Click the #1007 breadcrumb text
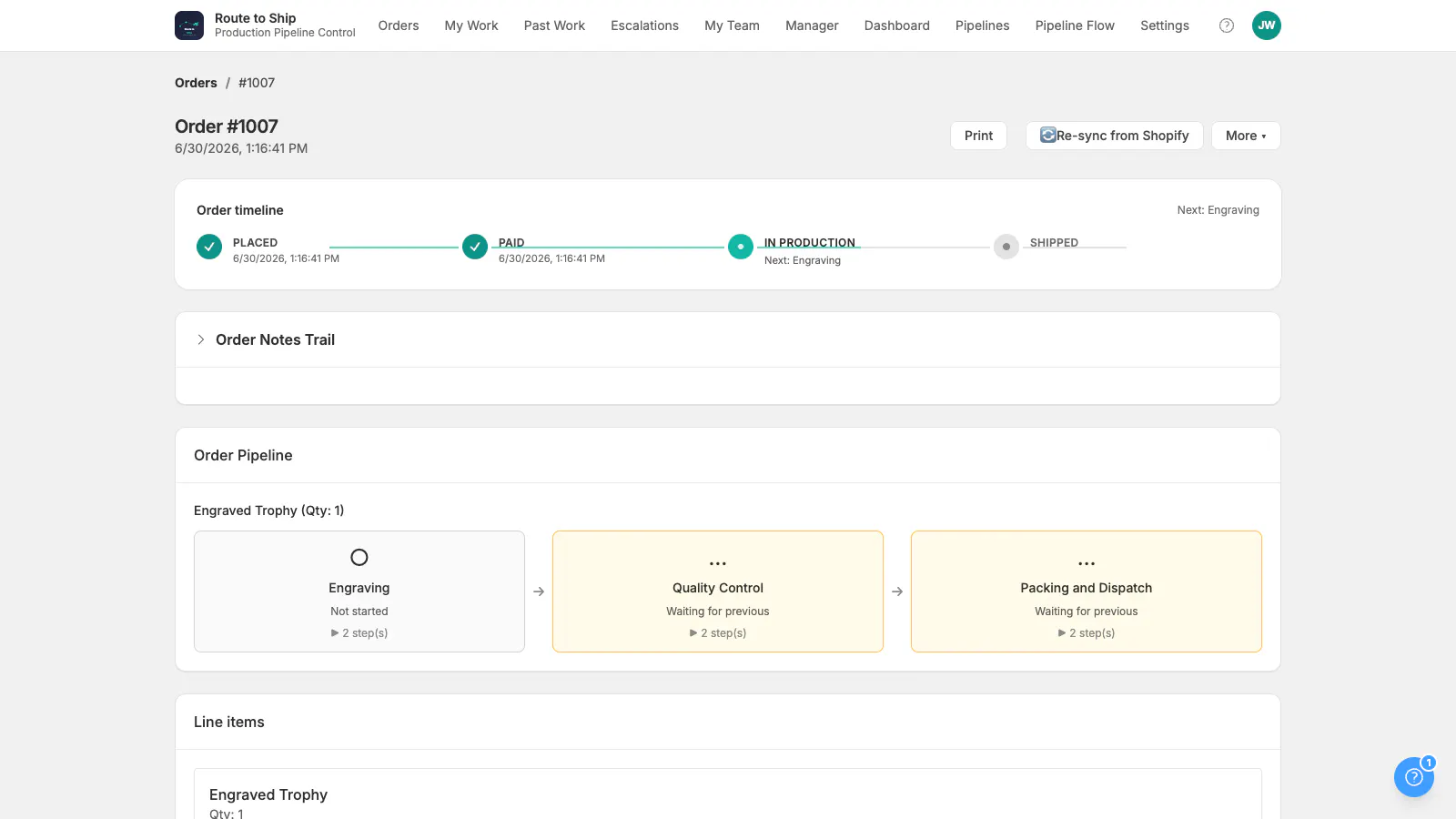 (257, 83)
